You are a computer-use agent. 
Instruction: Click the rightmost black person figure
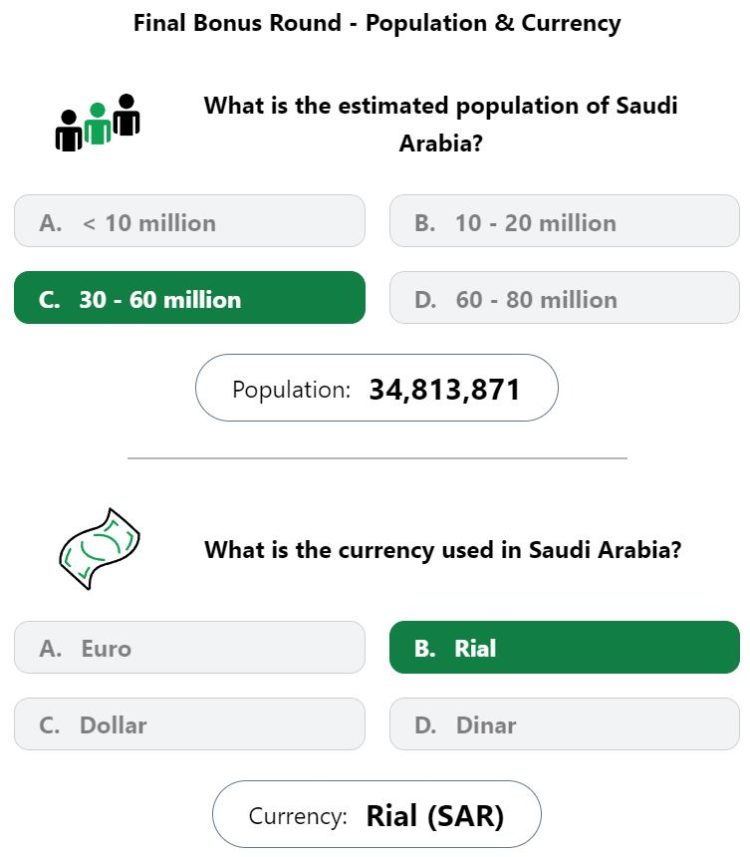[x=126, y=115]
